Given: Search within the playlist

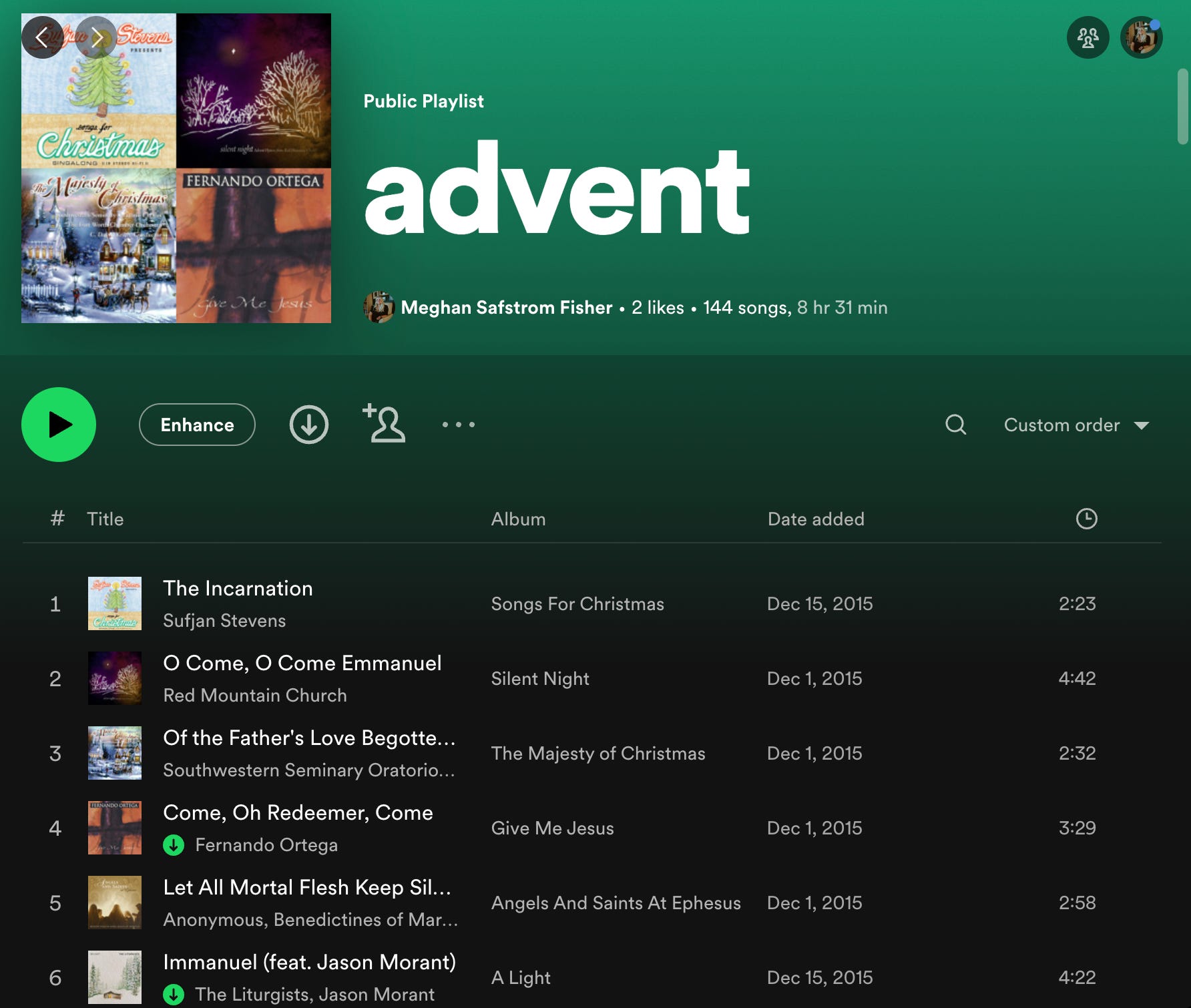Looking at the screenshot, I should tap(955, 425).
